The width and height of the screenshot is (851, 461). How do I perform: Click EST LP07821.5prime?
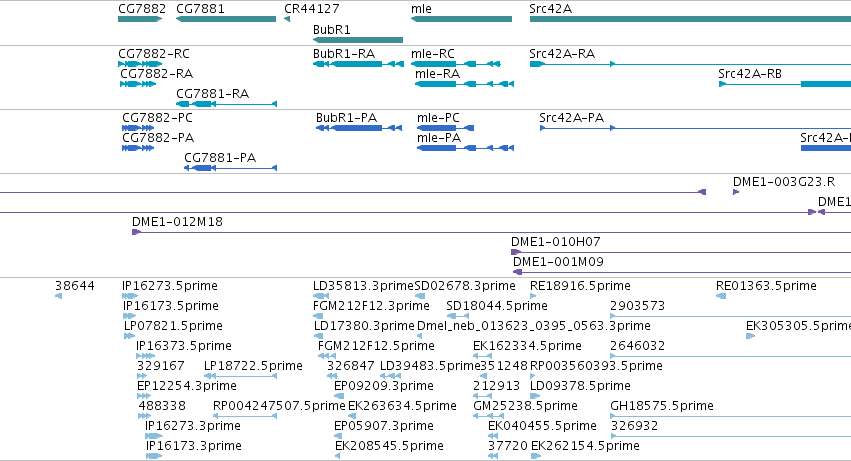point(173,326)
